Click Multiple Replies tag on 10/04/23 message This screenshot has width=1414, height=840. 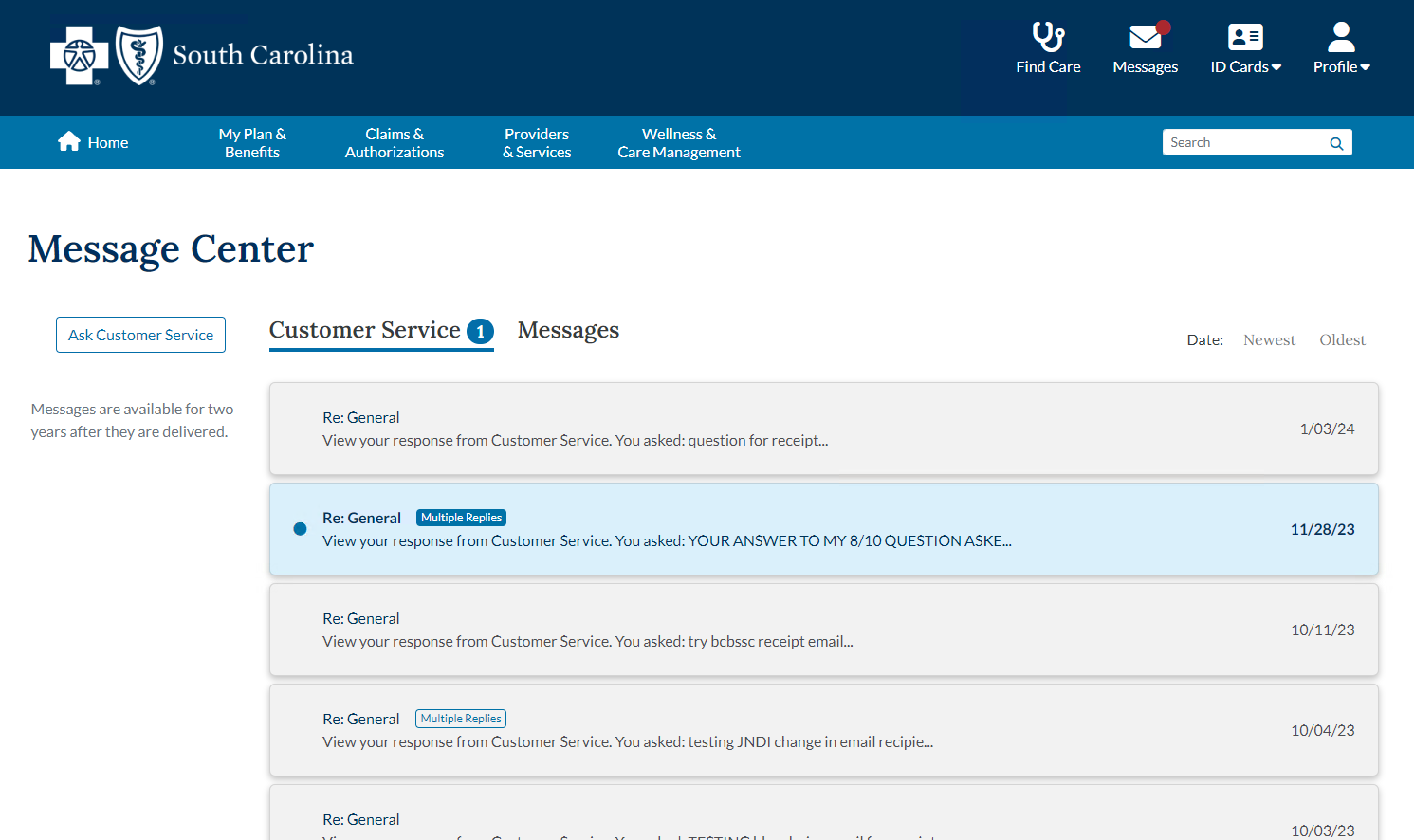(461, 719)
